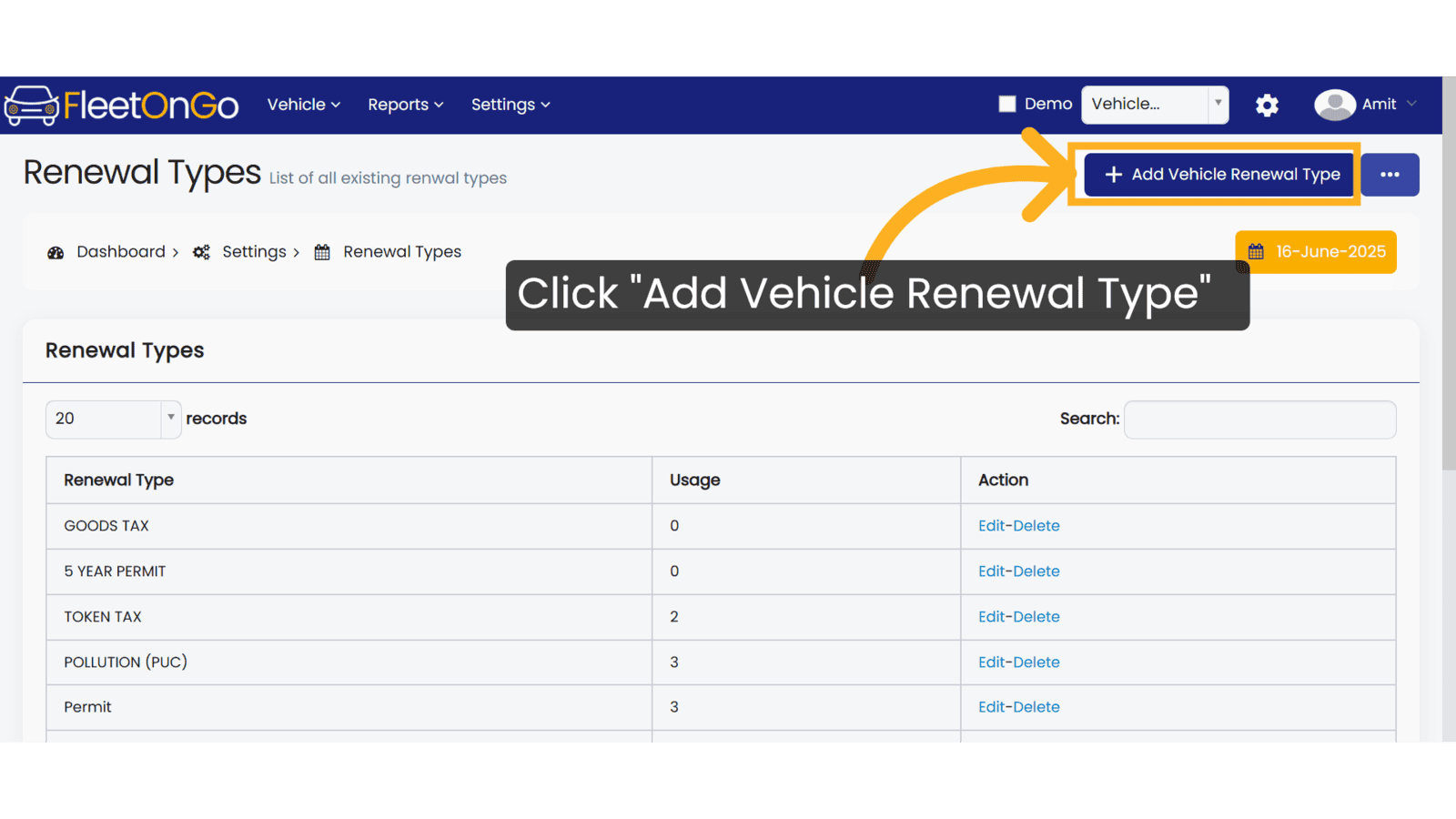The height and width of the screenshot is (819, 1456).
Task: Click the Settings cogs icon in breadcrumb
Action: click(201, 252)
